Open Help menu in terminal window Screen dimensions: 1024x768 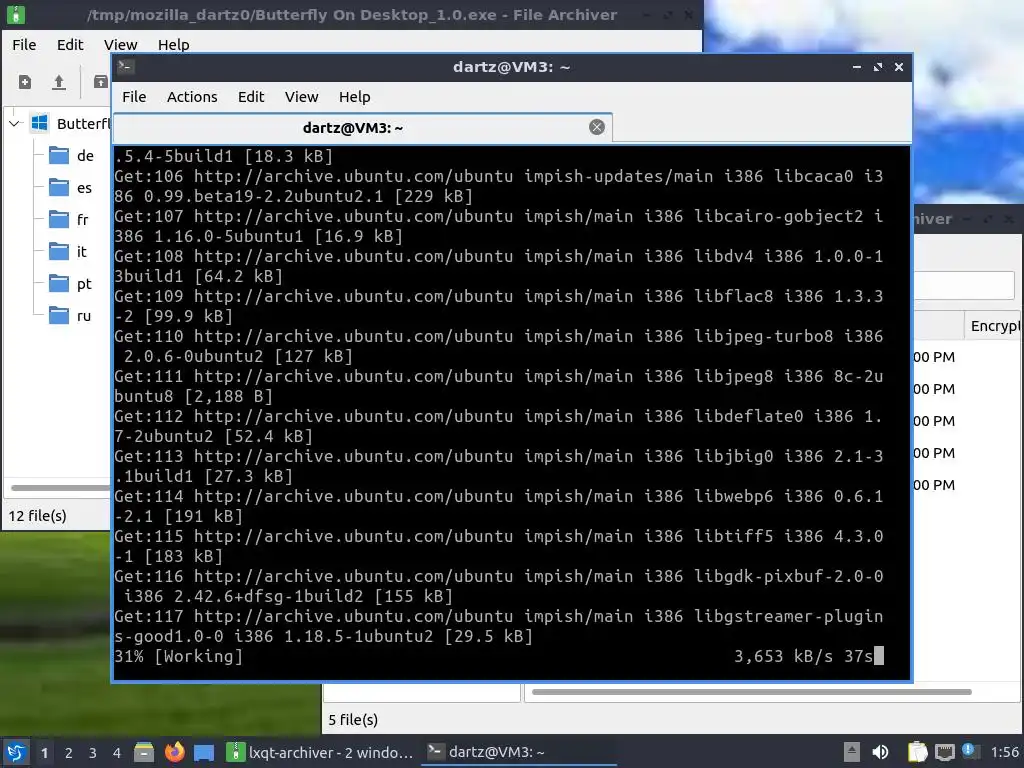[355, 97]
